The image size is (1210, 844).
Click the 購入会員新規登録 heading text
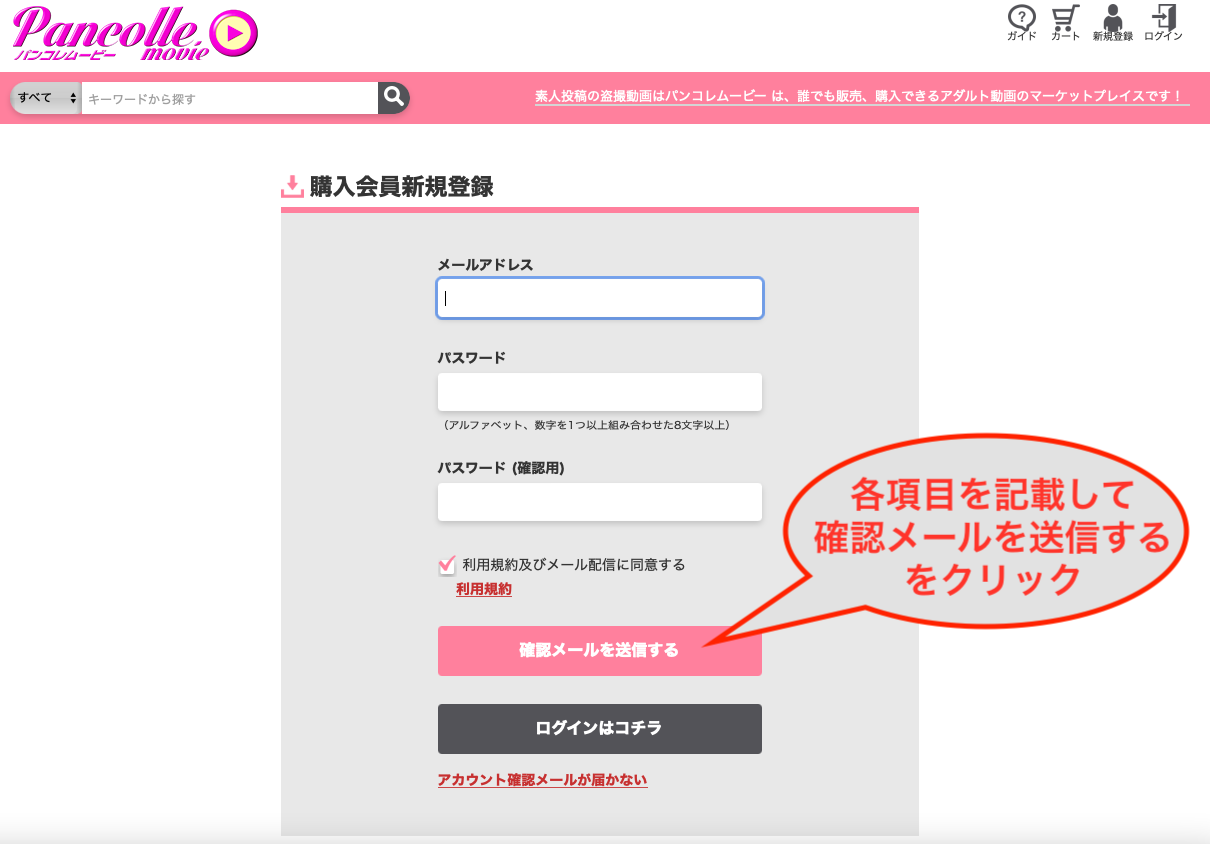coord(401,187)
